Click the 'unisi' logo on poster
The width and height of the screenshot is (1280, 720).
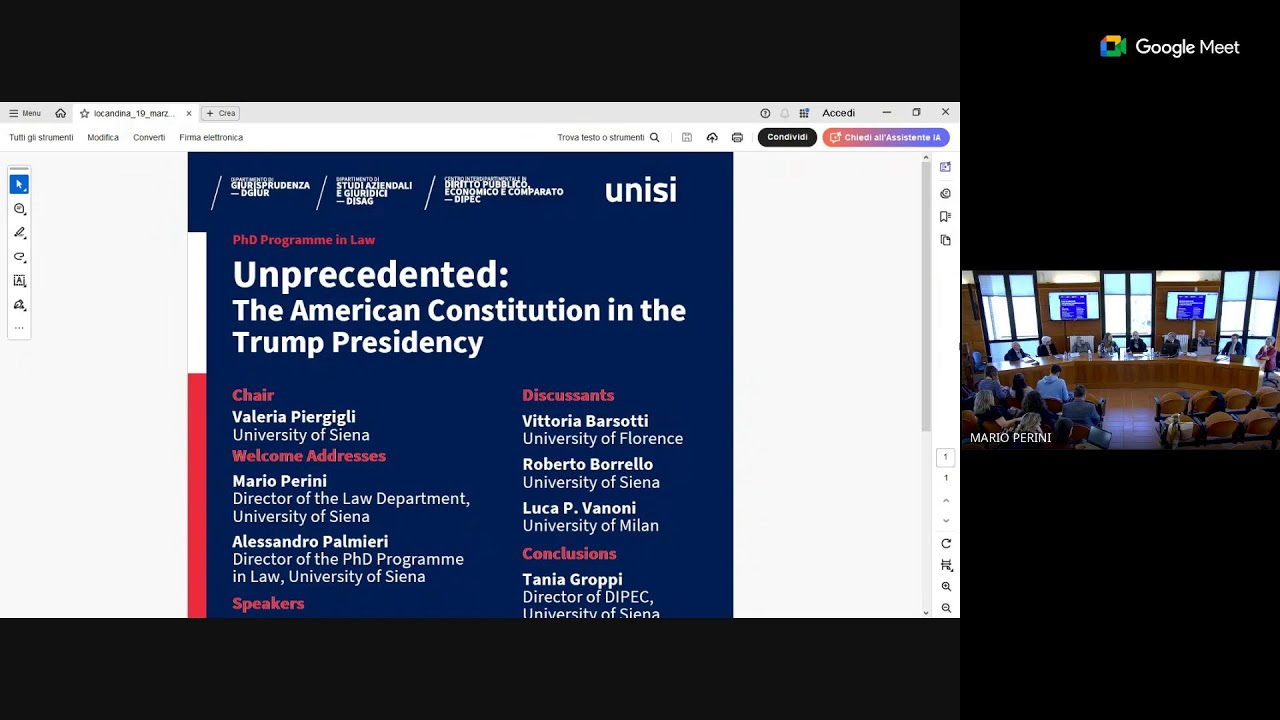point(641,189)
